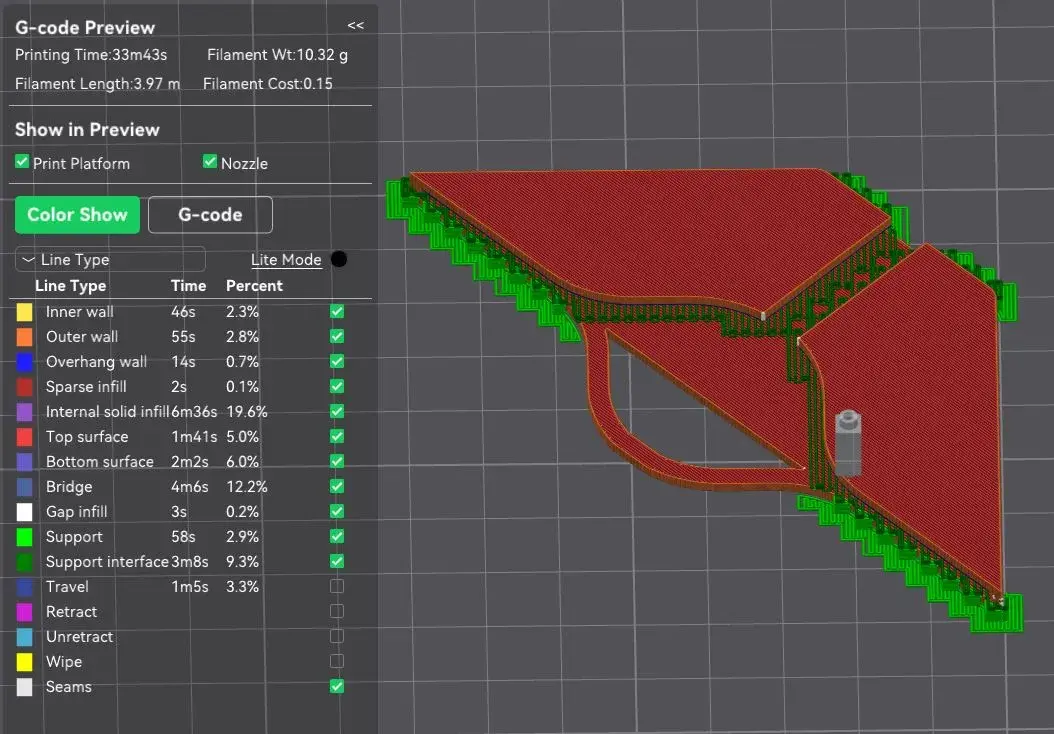Click the Travel time 1m5s value
The height and width of the screenshot is (734, 1054).
click(190, 587)
